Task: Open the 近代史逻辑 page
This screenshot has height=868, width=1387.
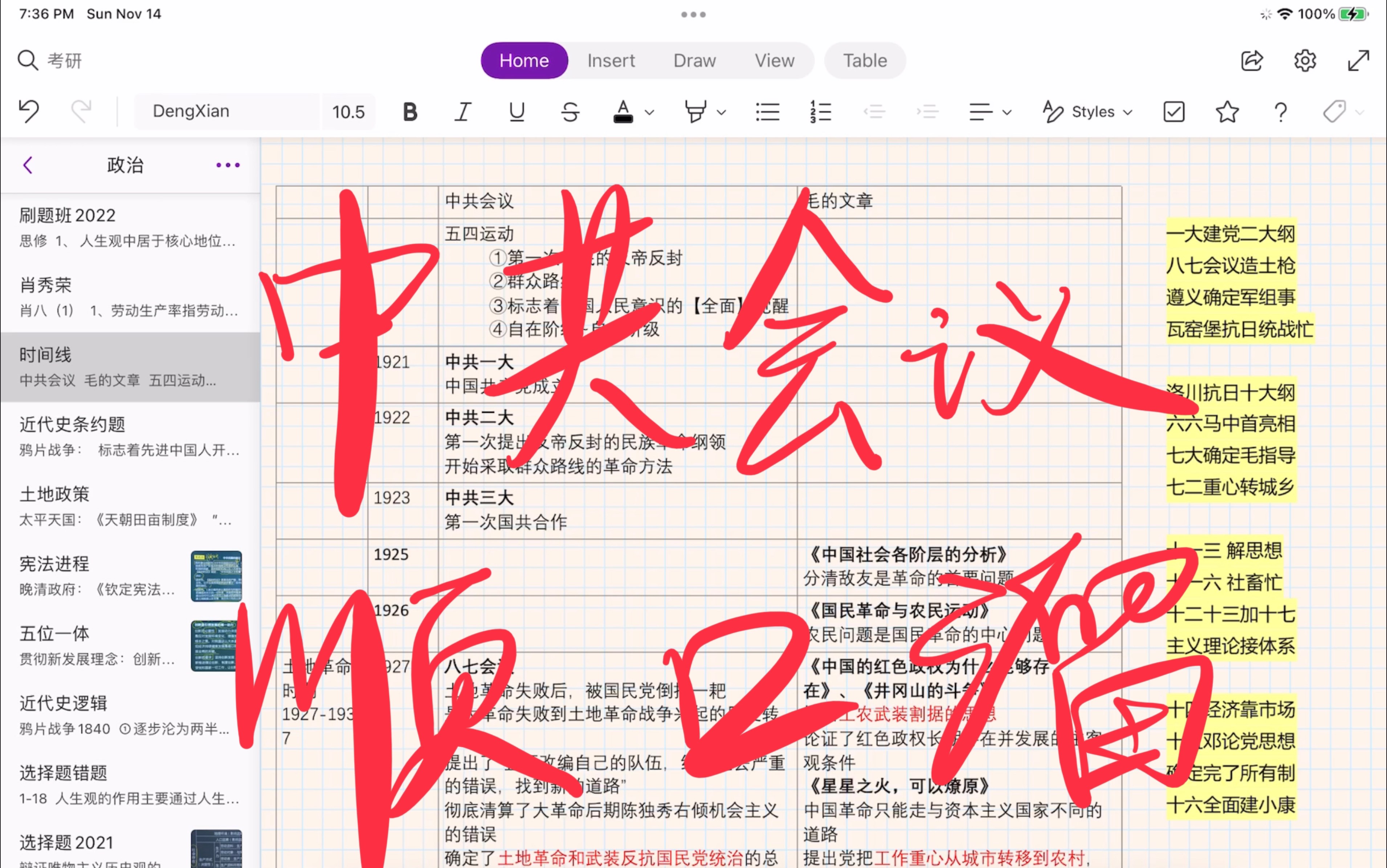Action: point(130,715)
